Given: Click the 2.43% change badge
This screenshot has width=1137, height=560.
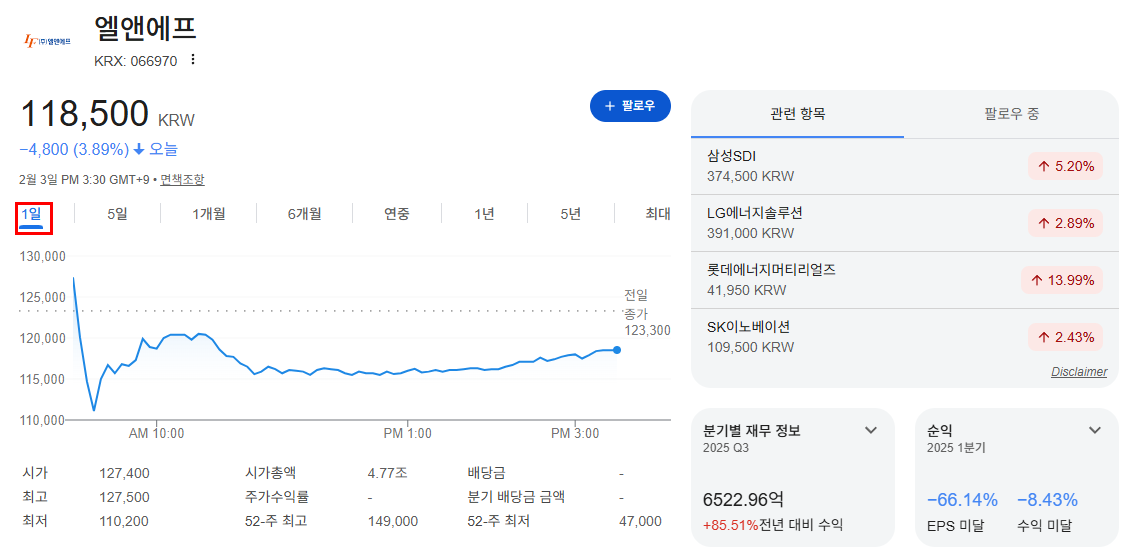Looking at the screenshot, I should tap(1065, 337).
